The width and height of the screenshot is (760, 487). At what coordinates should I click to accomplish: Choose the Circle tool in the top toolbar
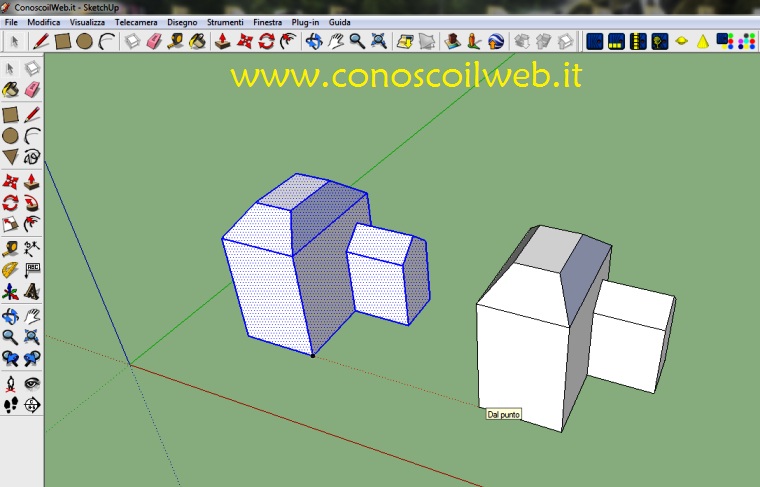click(x=84, y=42)
